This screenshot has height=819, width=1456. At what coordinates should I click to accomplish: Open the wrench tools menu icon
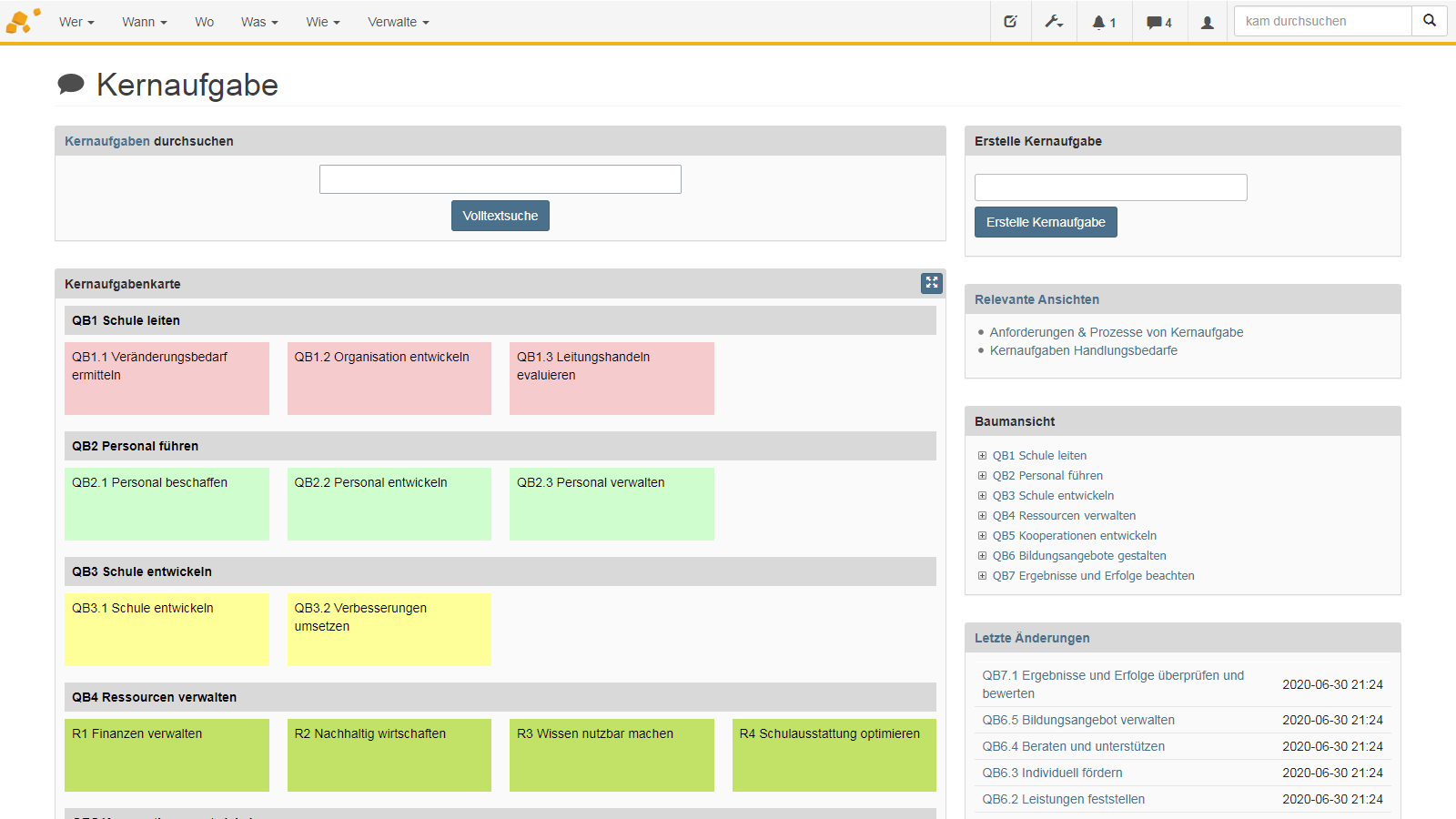[x=1054, y=21]
